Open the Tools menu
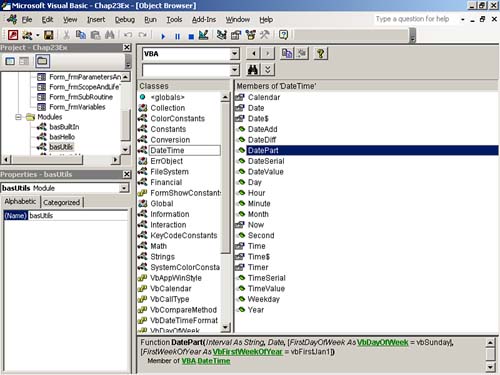The width and height of the screenshot is (500, 375). click(174, 20)
